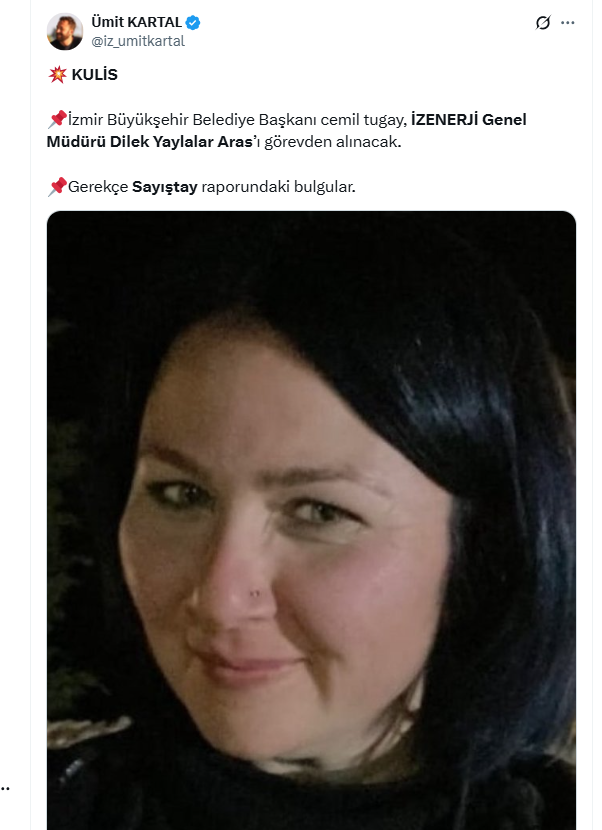Click bold text Müdürü Dilek Yaylalar Aras

coord(150,142)
